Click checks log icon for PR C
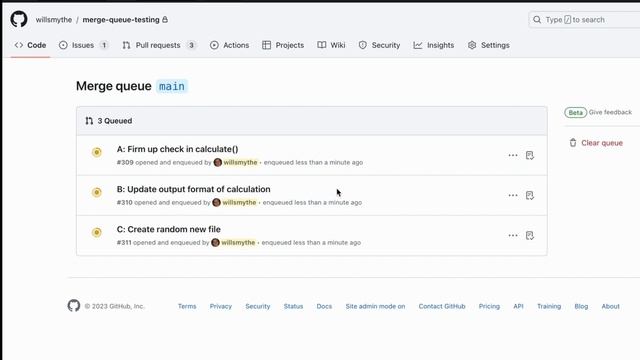Screen dimensions: 640x360 point(530,236)
